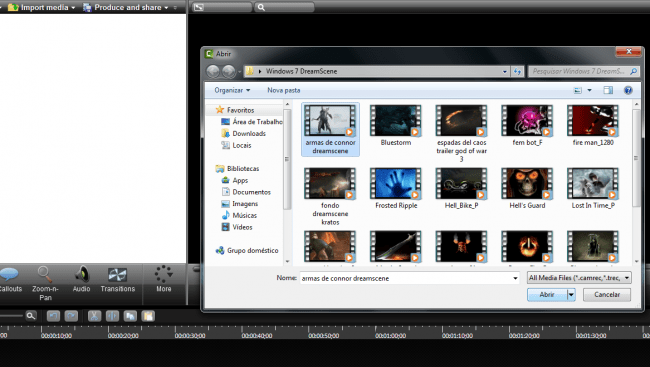Image resolution: width=650 pixels, height=367 pixels.
Task: Click the Redo icon on timeline toolbar
Action: click(x=71, y=316)
